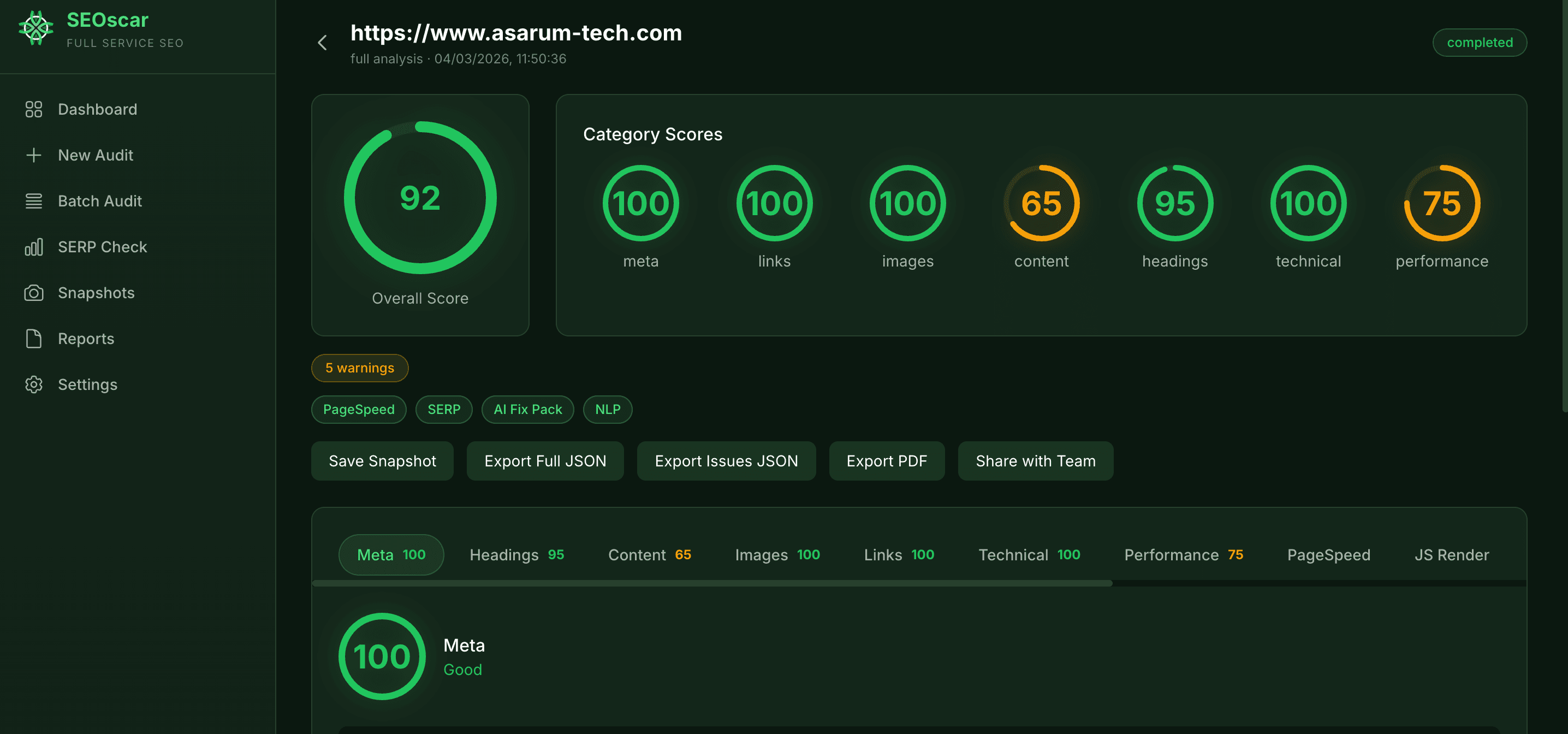Click the back arrow next to the URL
Image resolution: width=1568 pixels, height=734 pixels.
tap(322, 43)
